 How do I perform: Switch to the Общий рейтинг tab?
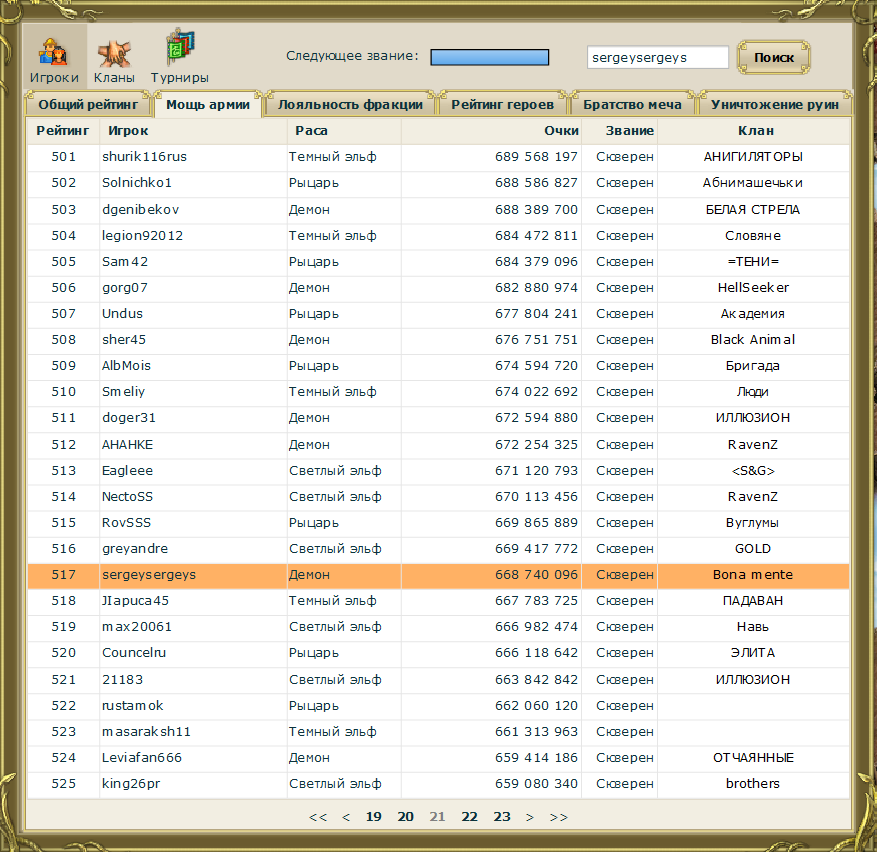87,104
